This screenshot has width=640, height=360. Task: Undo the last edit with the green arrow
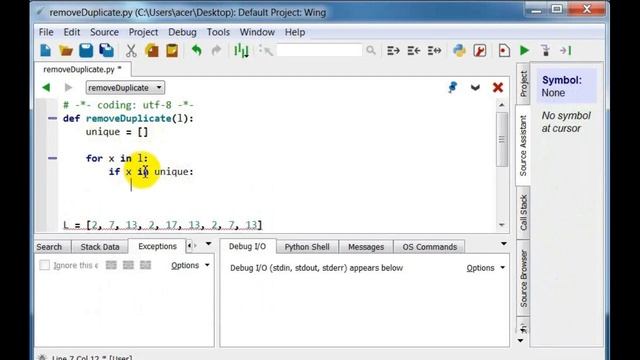(x=197, y=50)
